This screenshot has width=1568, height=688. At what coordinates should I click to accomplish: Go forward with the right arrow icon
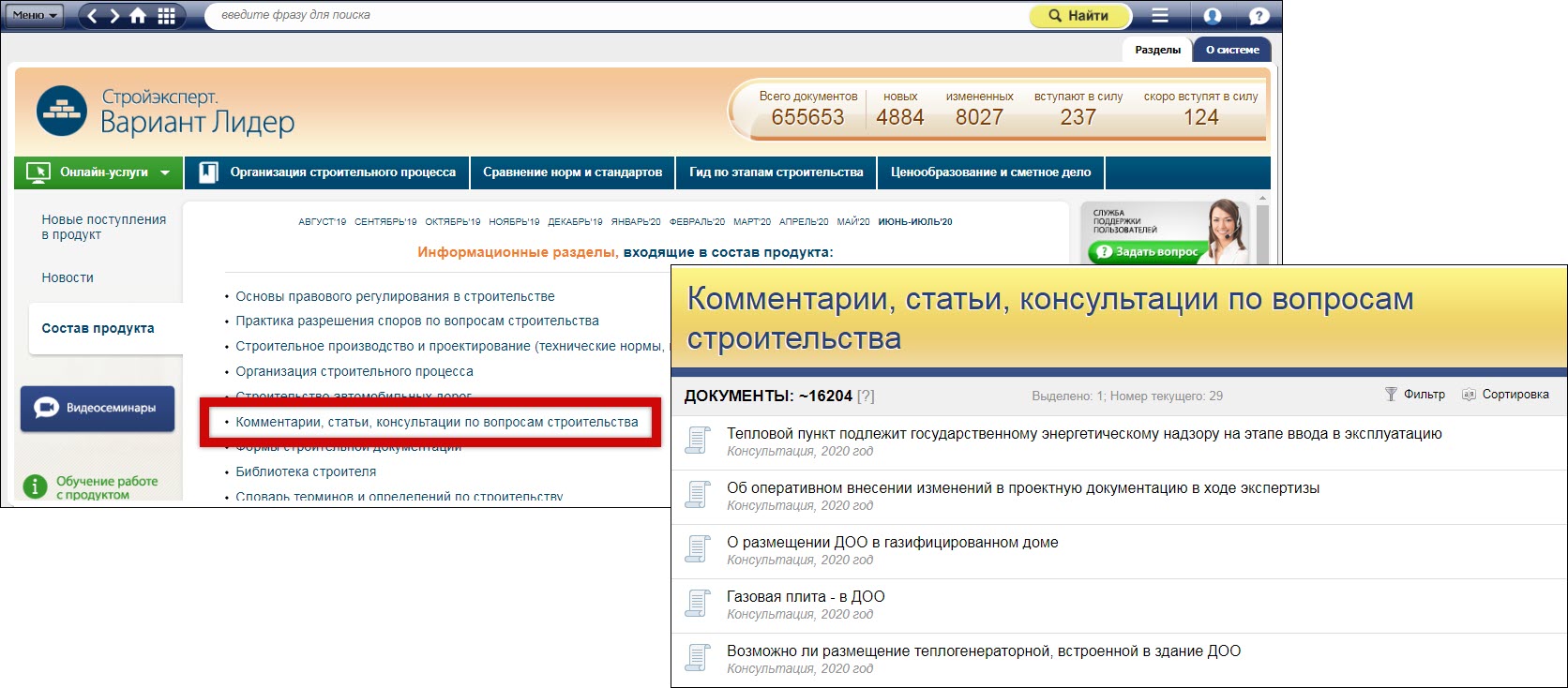[x=114, y=16]
